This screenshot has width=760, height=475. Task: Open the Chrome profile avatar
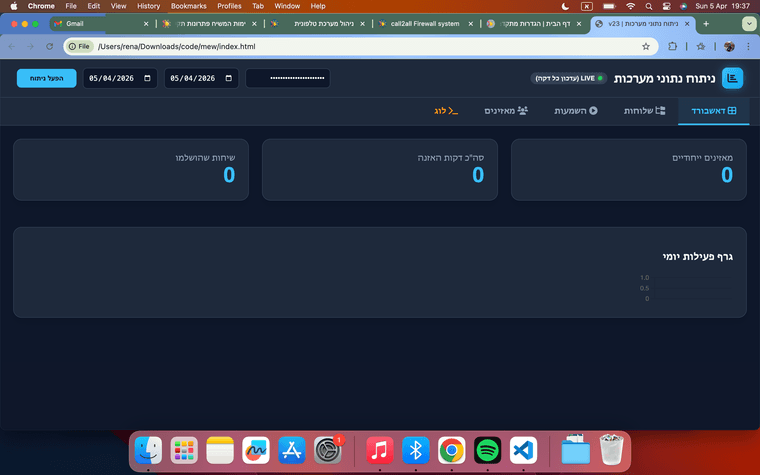729,47
